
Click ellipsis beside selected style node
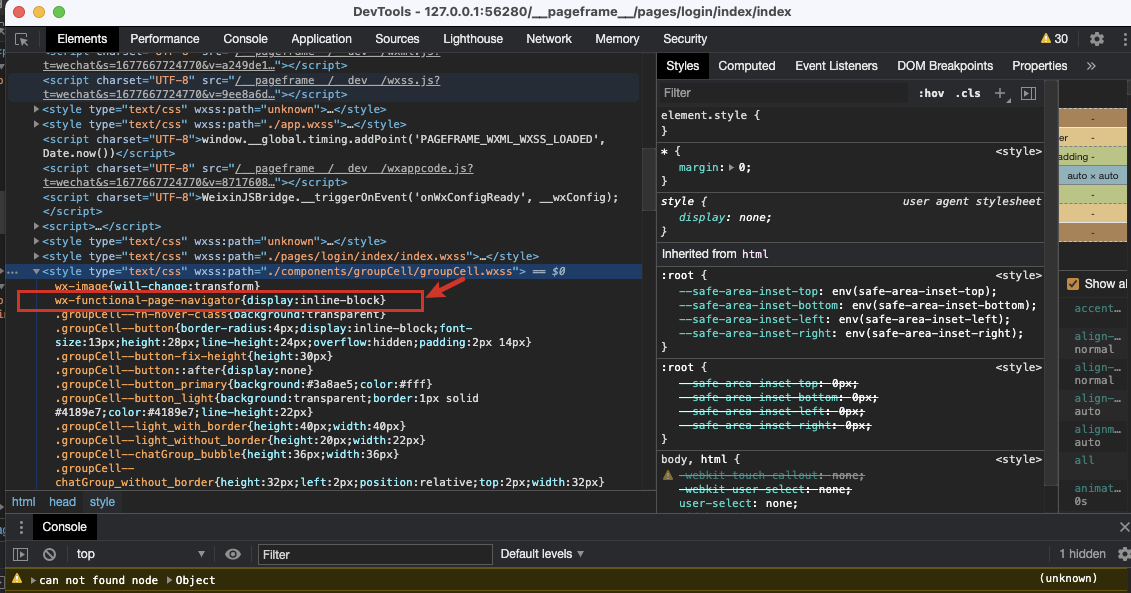point(13,272)
